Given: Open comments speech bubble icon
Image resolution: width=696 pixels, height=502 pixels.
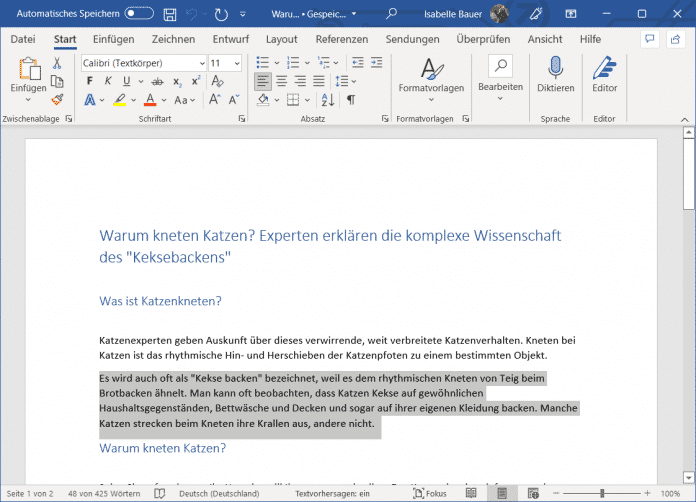Looking at the screenshot, I should tap(650, 39).
